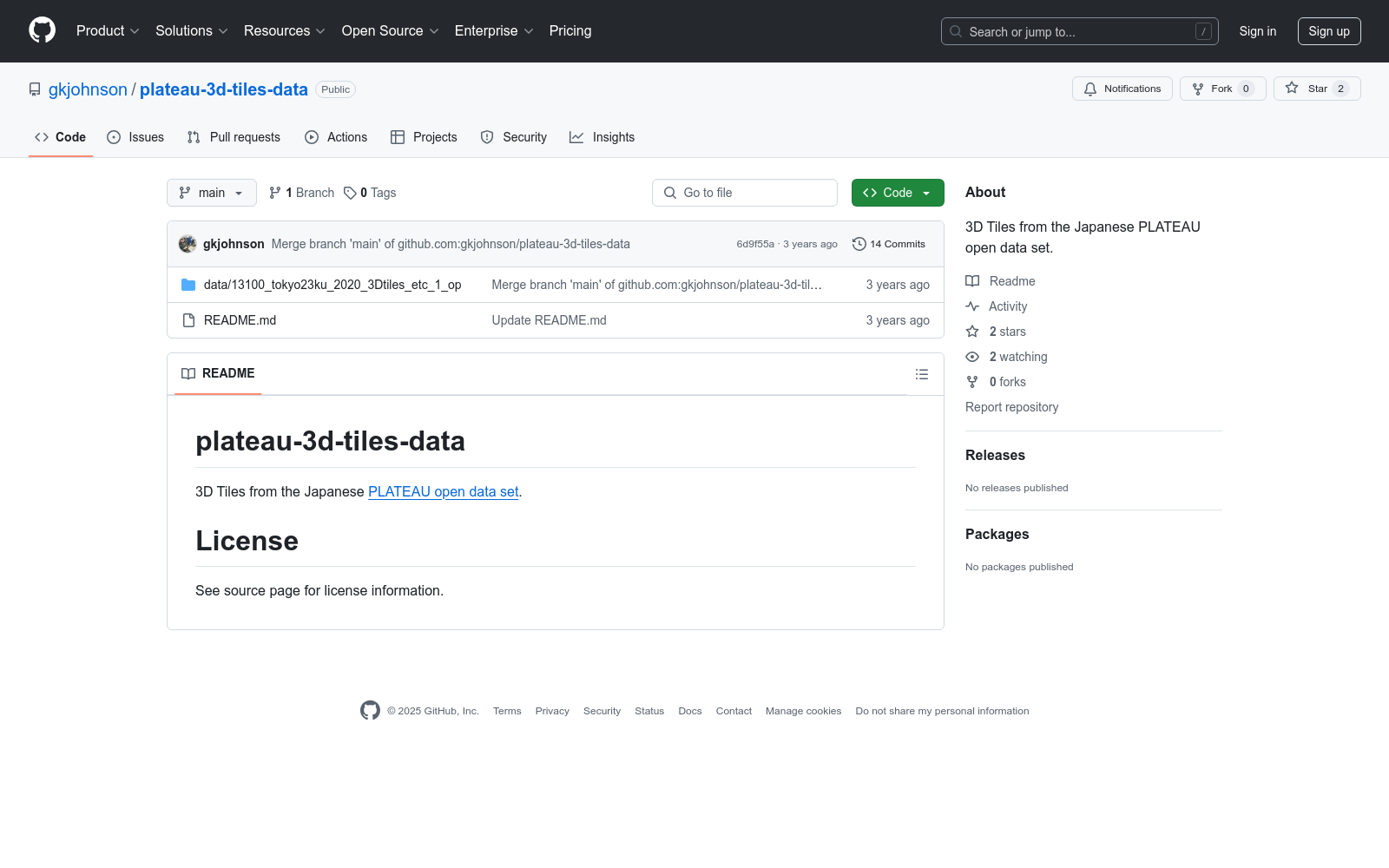Click the Go to file input
The height and width of the screenshot is (868, 1389).
coord(745,193)
